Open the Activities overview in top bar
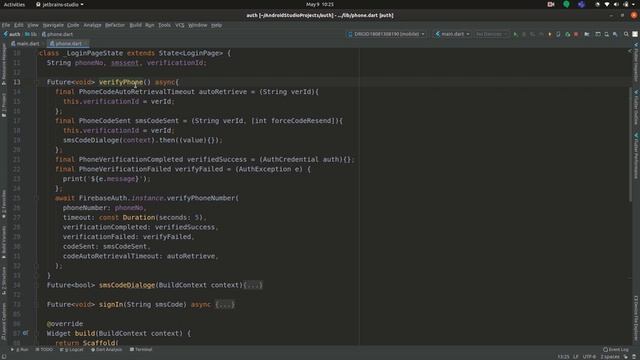Image resolution: width=640 pixels, height=360 pixels. click(14, 4)
